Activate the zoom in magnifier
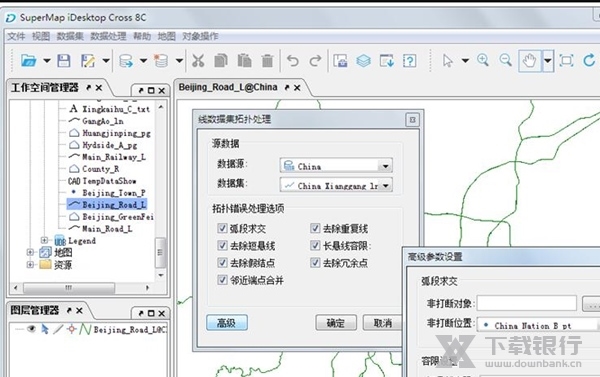This screenshot has width=600, height=377. [x=483, y=60]
